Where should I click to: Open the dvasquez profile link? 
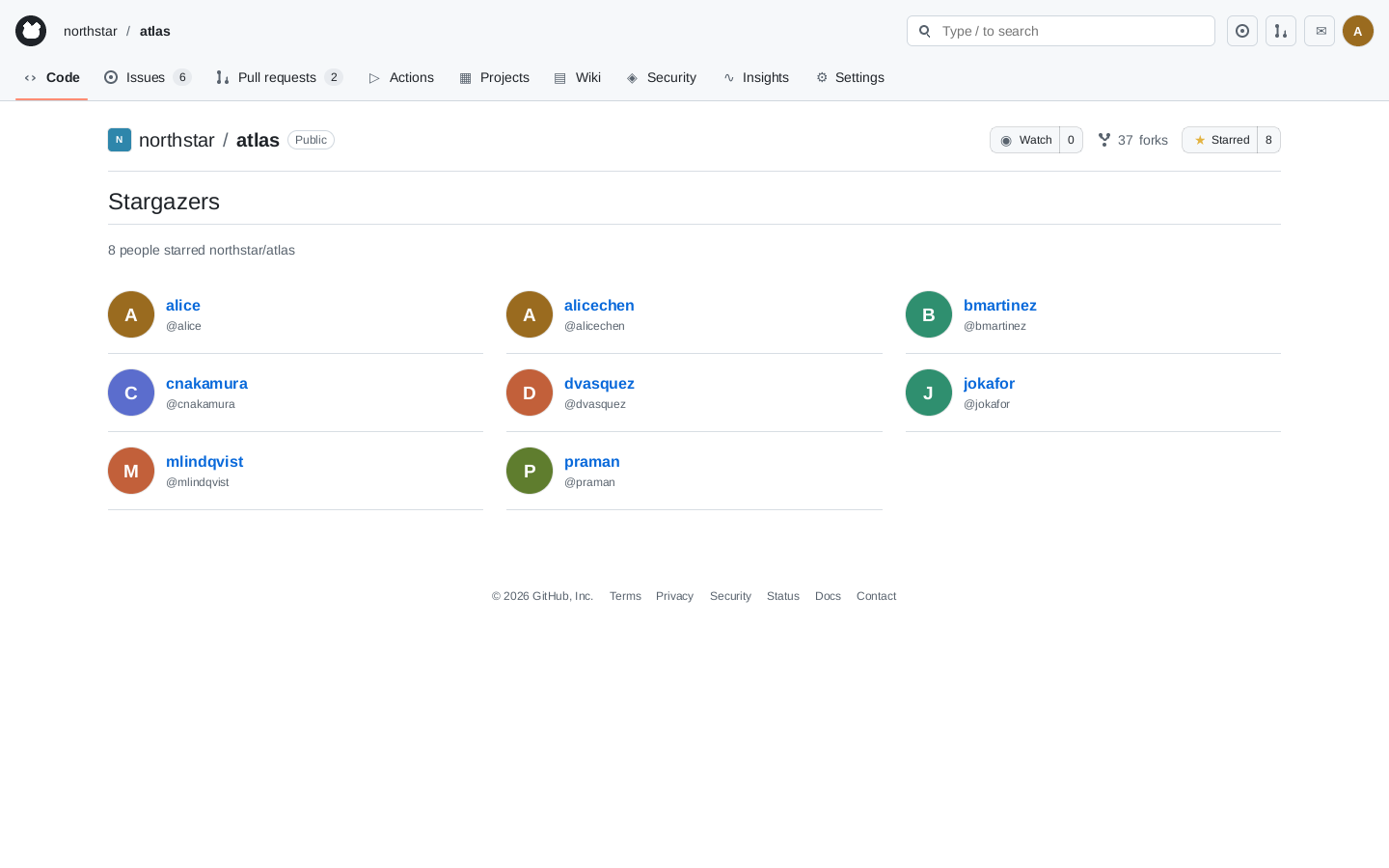599,384
